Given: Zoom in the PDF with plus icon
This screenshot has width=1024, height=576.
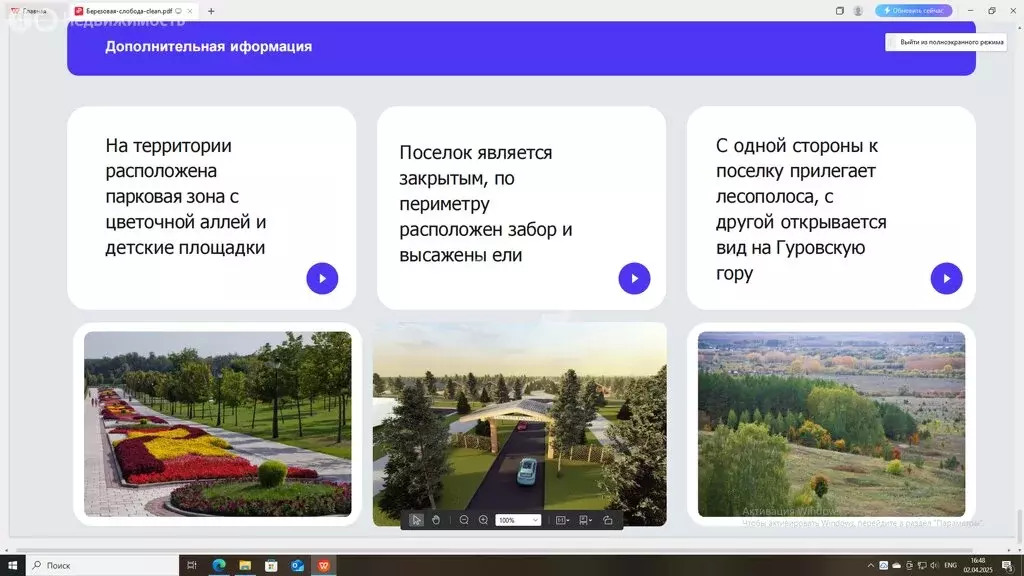Looking at the screenshot, I should (483, 519).
